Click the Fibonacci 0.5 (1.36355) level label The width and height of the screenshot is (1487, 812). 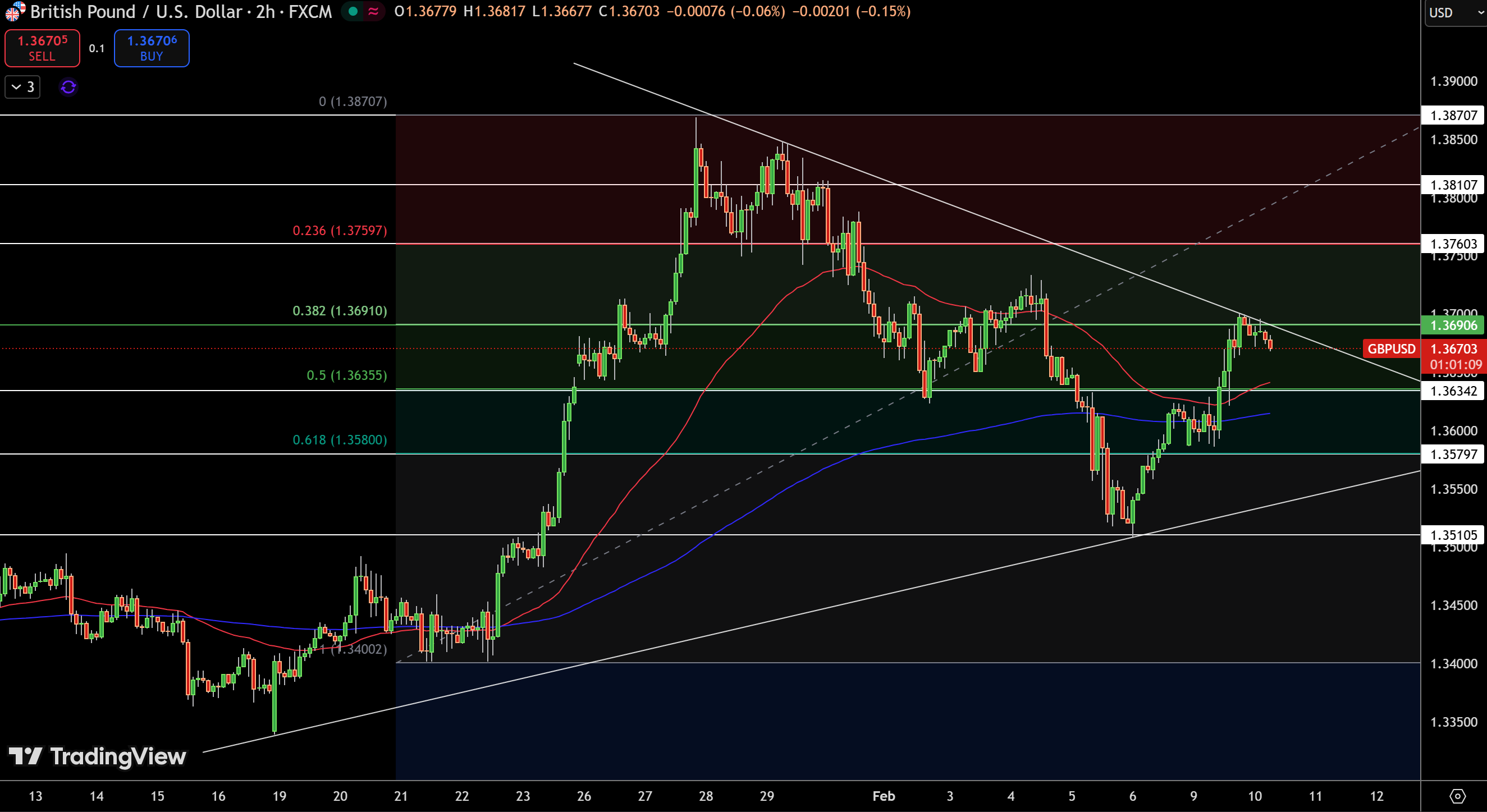click(346, 375)
